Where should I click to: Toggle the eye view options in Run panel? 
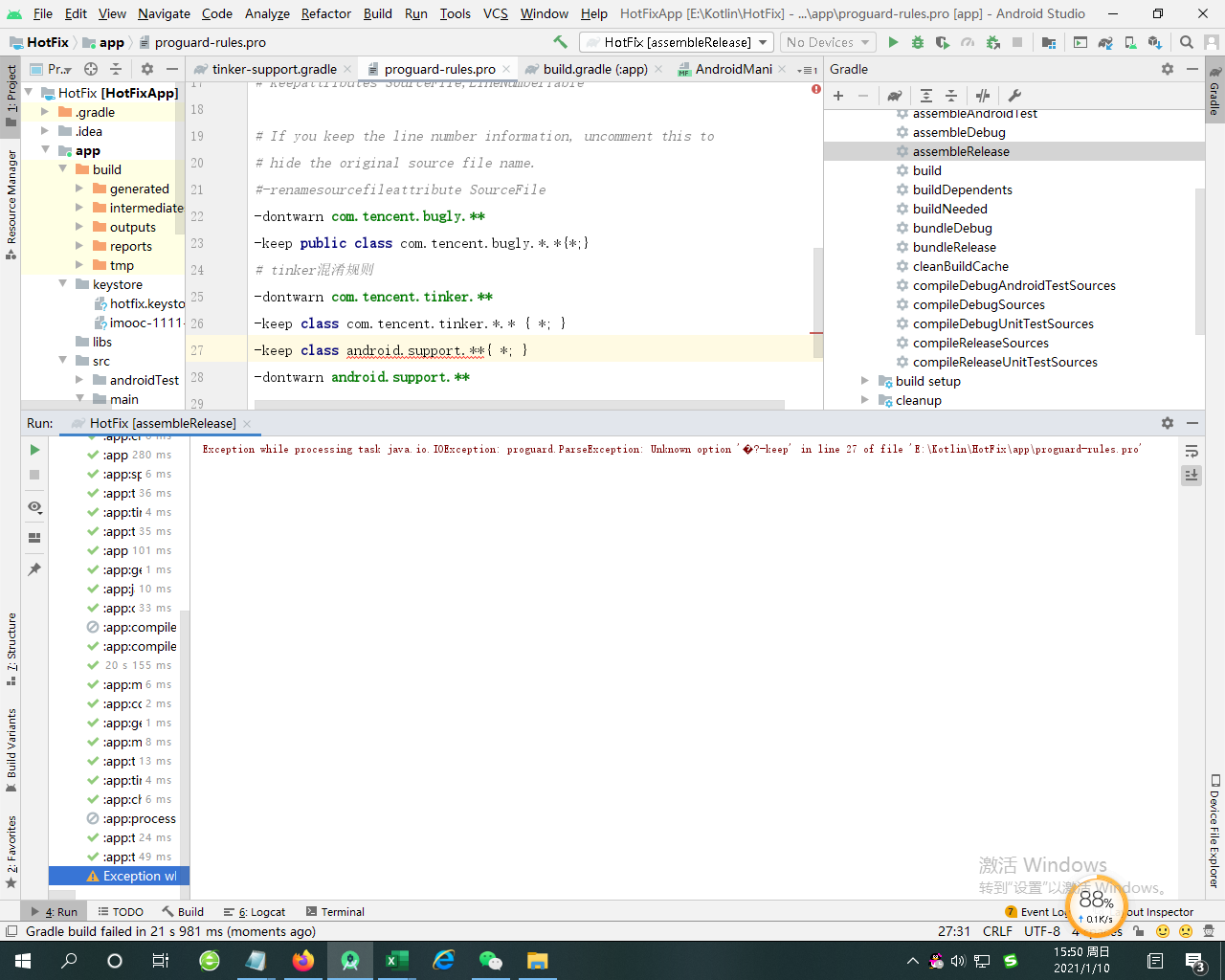pos(34,507)
